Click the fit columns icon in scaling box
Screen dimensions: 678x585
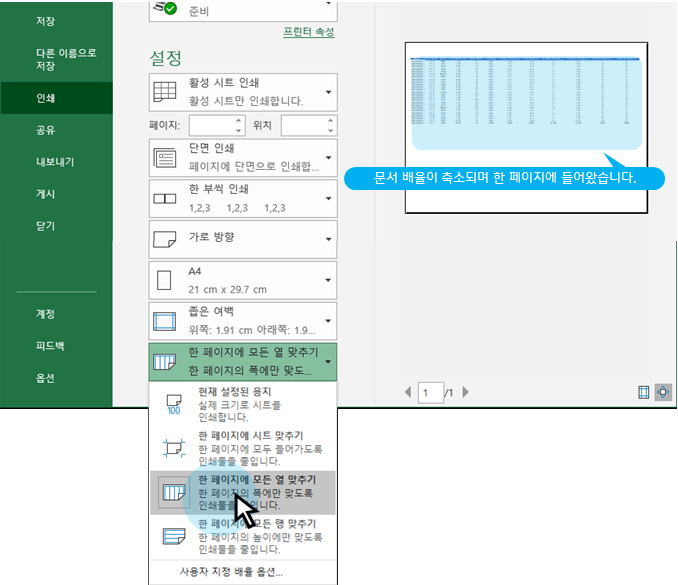[165, 362]
